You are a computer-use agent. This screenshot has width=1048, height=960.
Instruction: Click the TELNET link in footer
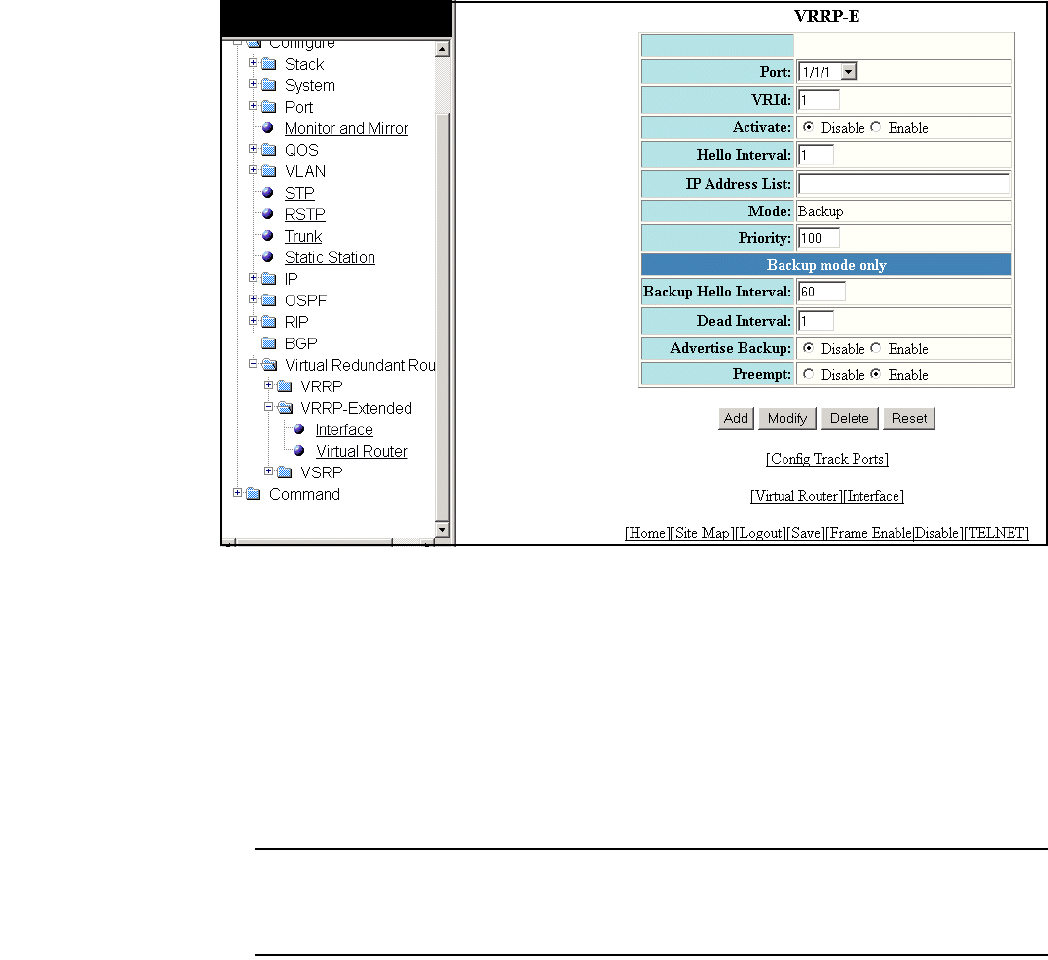997,533
